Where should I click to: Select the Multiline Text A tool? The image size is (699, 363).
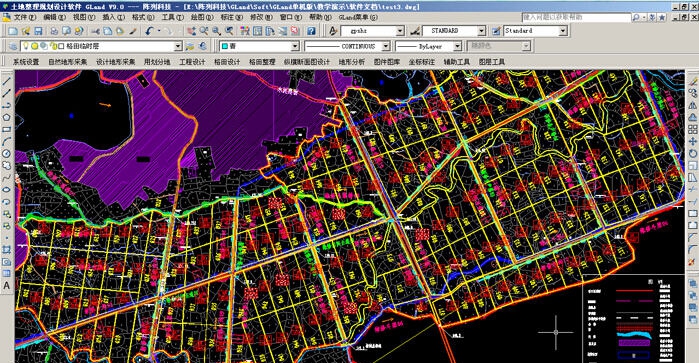pyautogui.click(x=7, y=286)
